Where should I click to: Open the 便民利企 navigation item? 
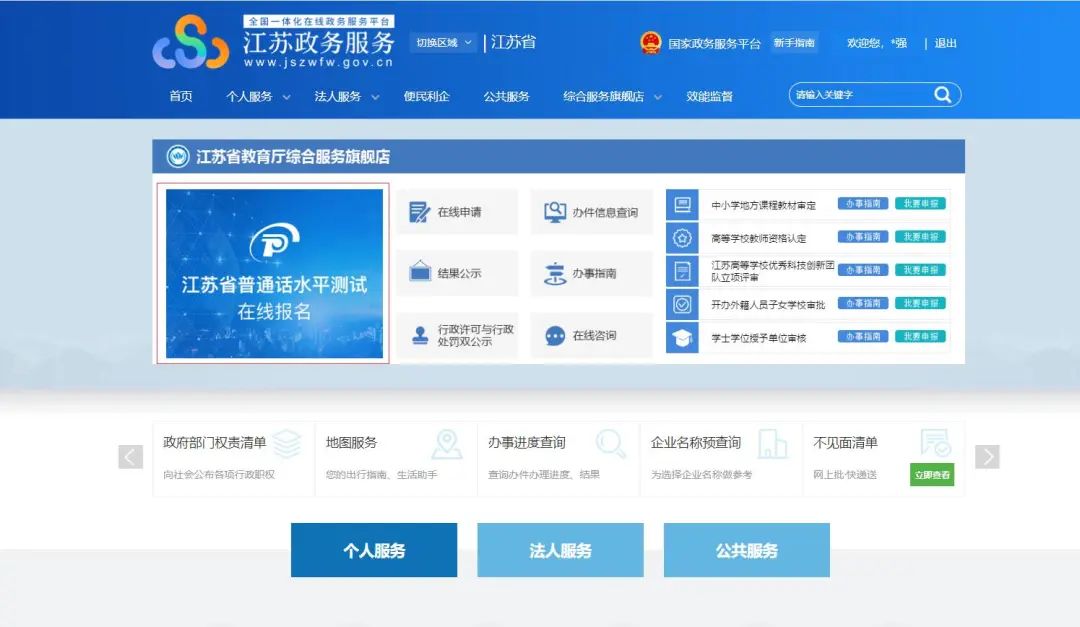[426, 96]
